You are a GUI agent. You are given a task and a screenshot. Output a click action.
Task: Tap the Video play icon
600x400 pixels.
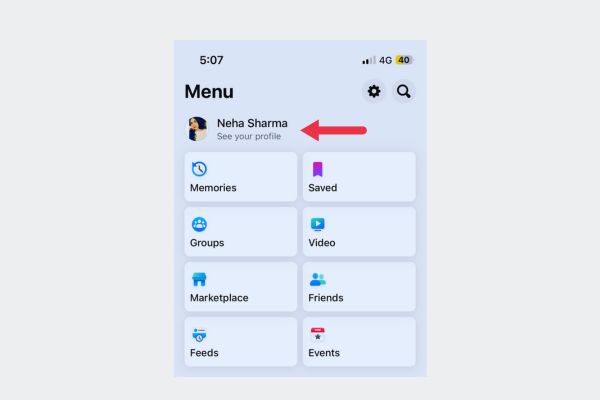tap(318, 224)
